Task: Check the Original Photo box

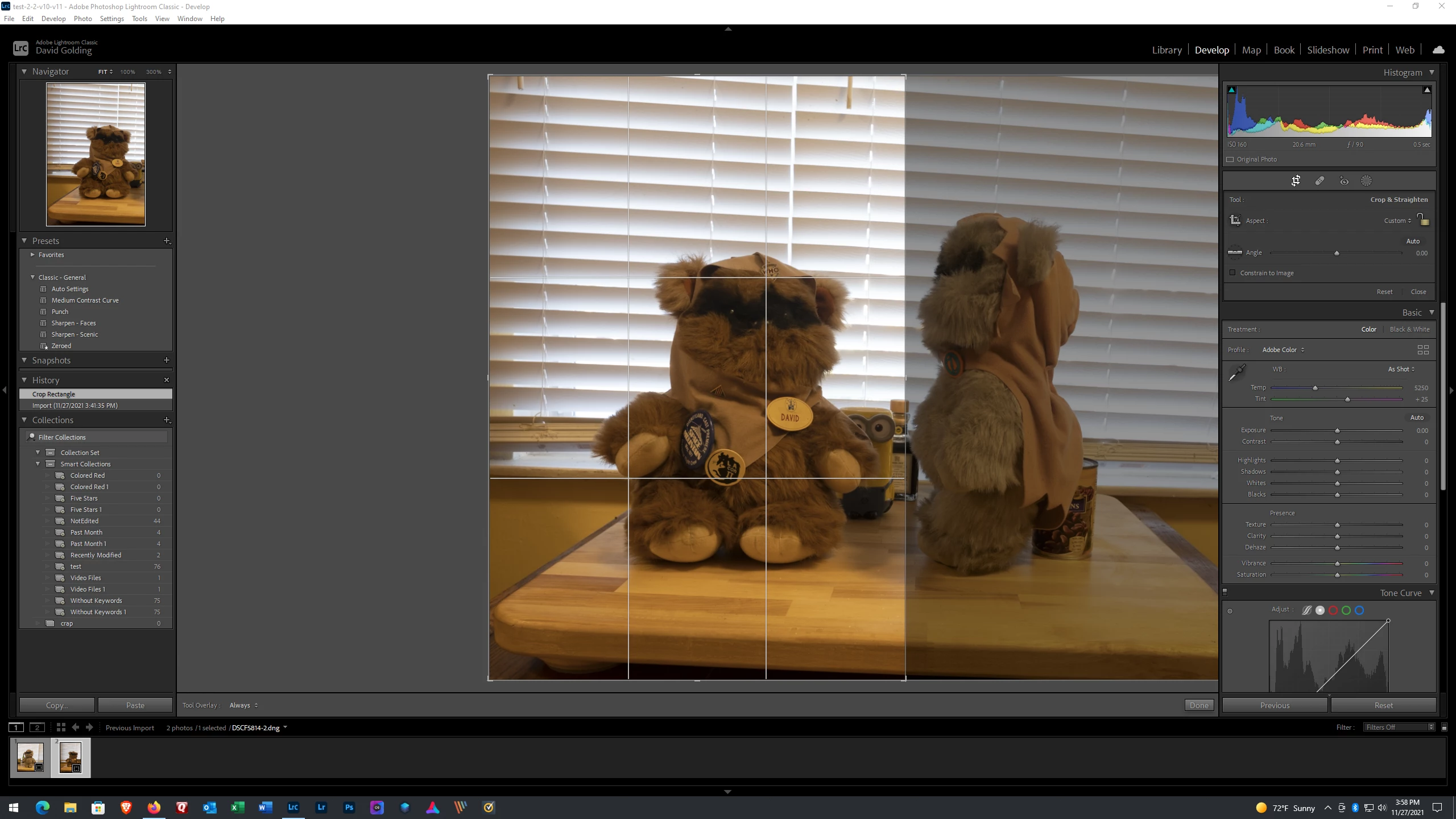Action: 1230,159
